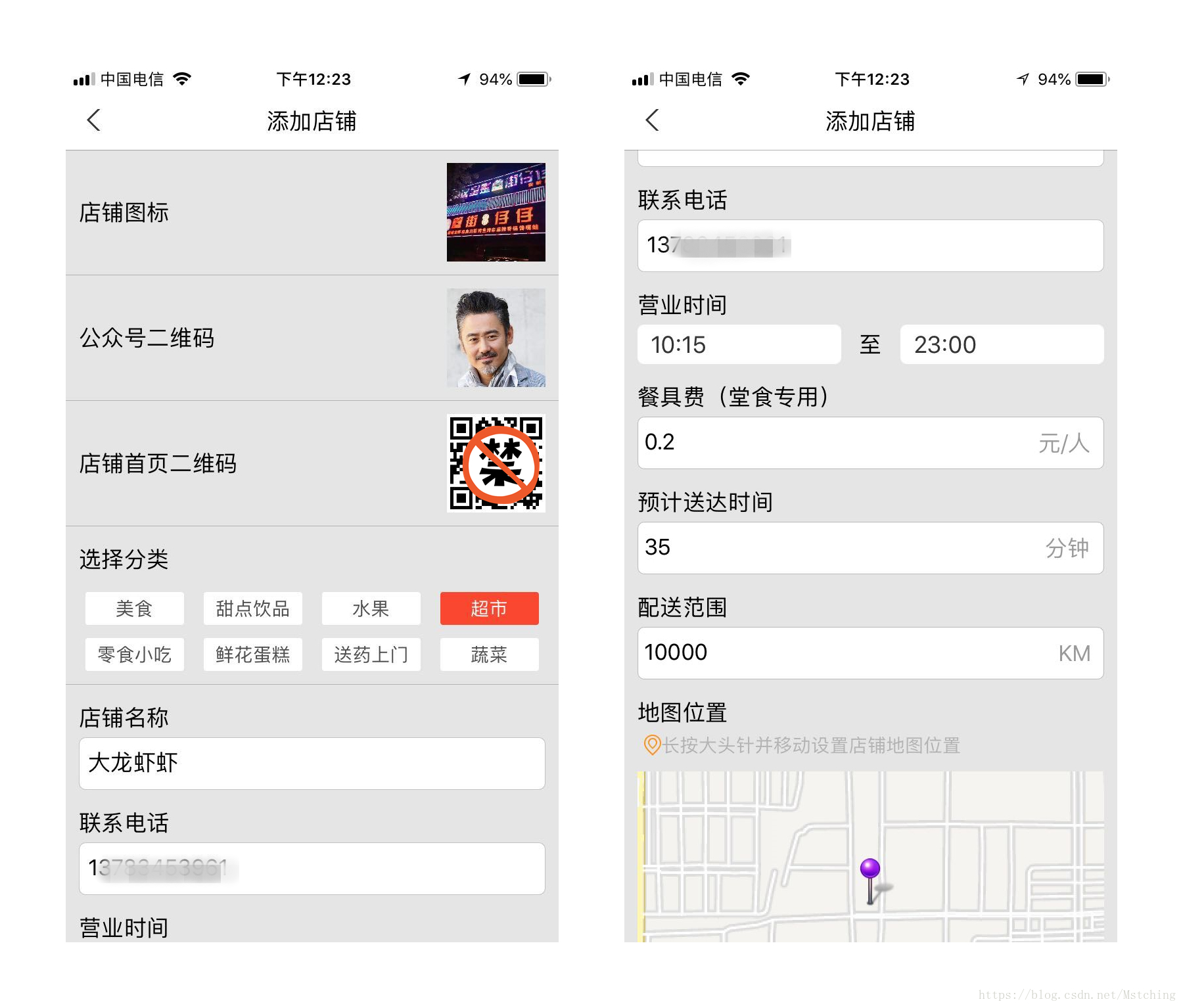This screenshot has width=1183, height=1008.
Task: Tap the 店铺图标 row label
Action: (124, 213)
